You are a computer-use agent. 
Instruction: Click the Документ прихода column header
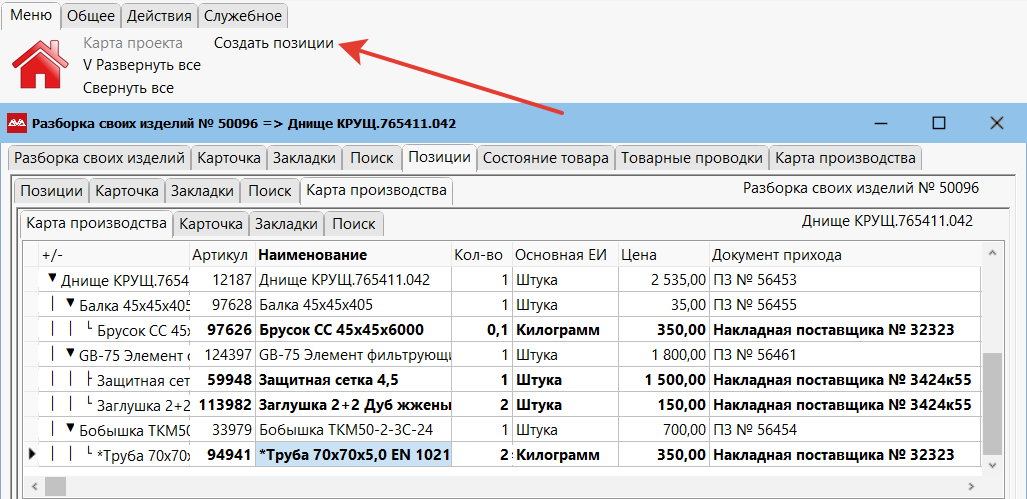click(777, 255)
